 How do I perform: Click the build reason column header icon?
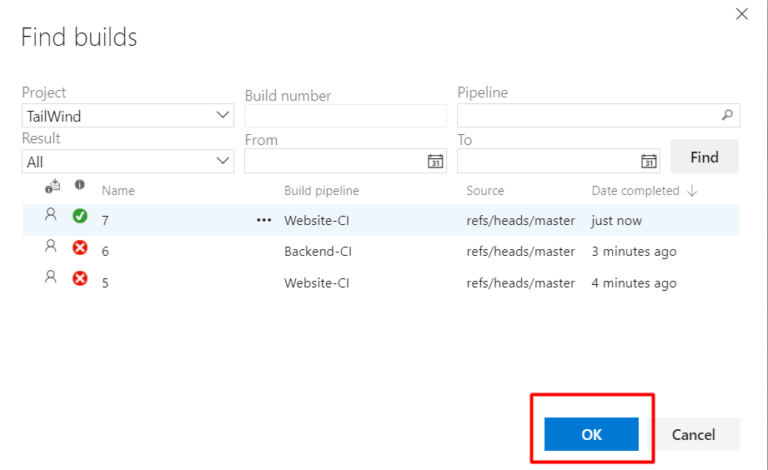tap(53, 186)
